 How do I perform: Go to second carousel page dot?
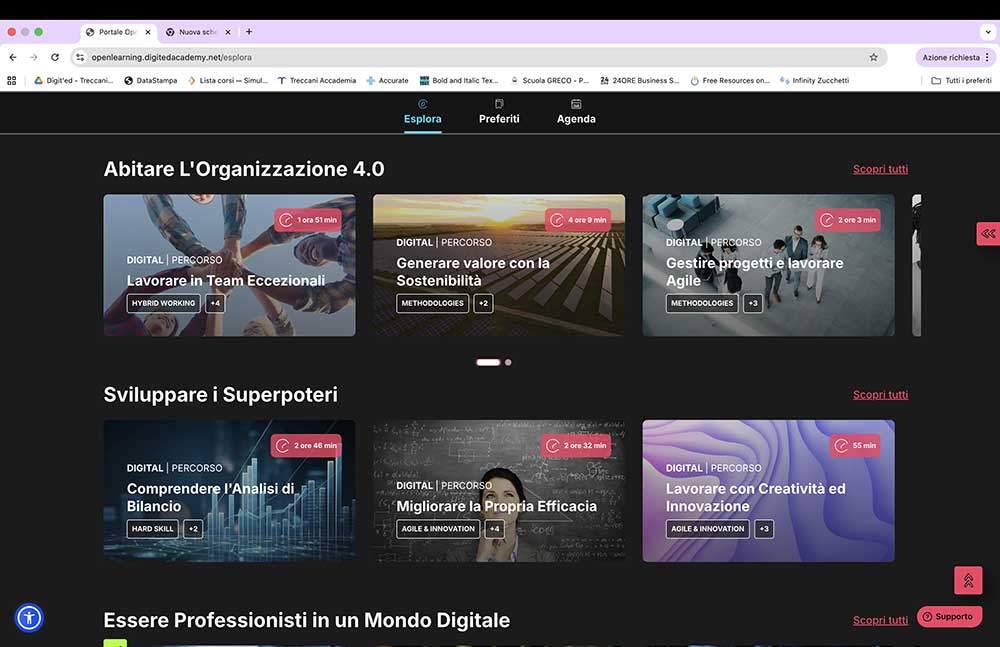tap(508, 362)
